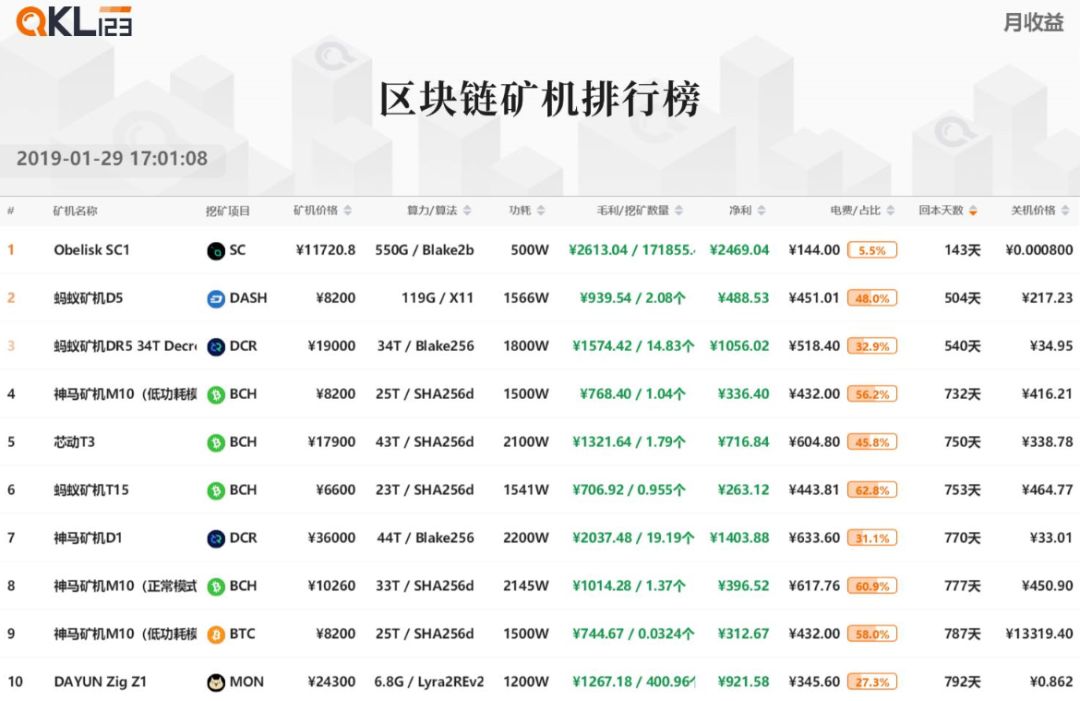
Task: Open the 蚂蚁矿机T15 miner link
Action: [x=91, y=490]
